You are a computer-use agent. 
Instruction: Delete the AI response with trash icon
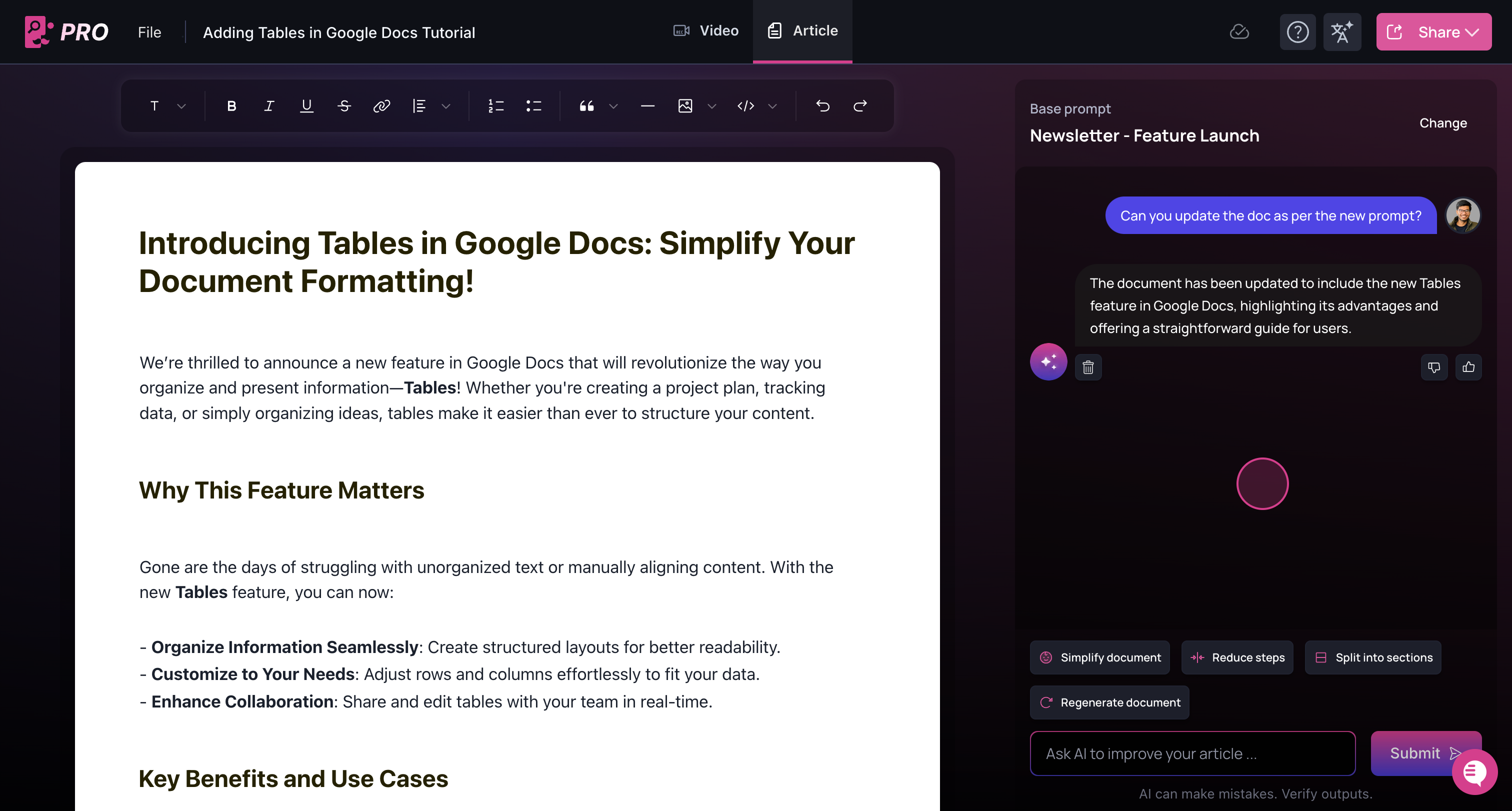click(x=1088, y=367)
